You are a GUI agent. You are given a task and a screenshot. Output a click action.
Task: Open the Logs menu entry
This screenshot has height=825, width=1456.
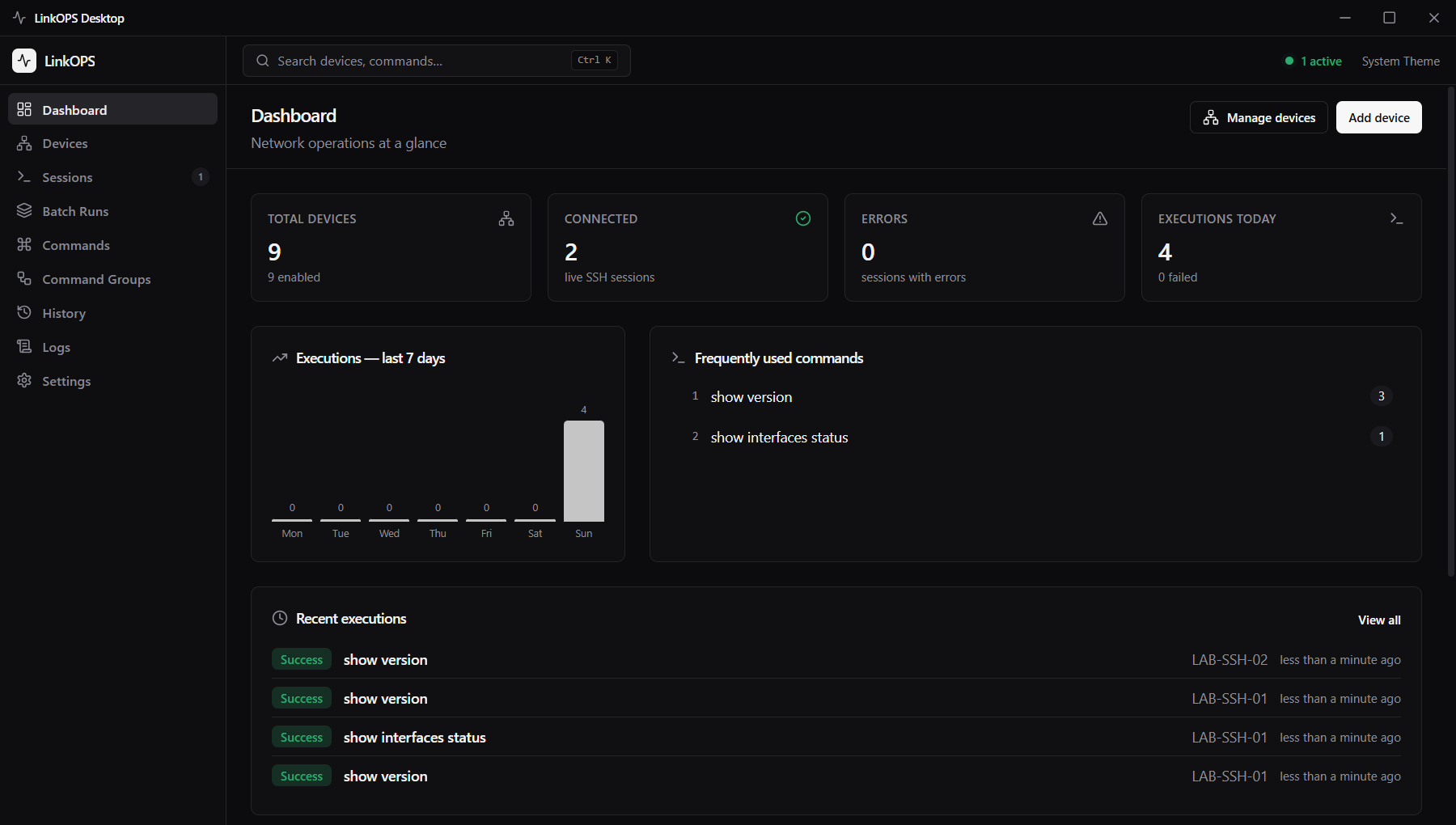click(x=112, y=346)
